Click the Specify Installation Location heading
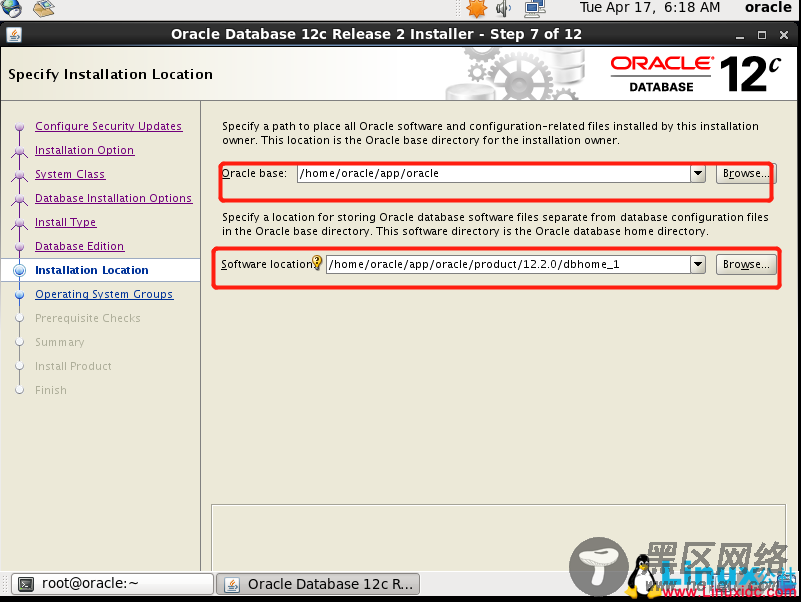 (110, 75)
